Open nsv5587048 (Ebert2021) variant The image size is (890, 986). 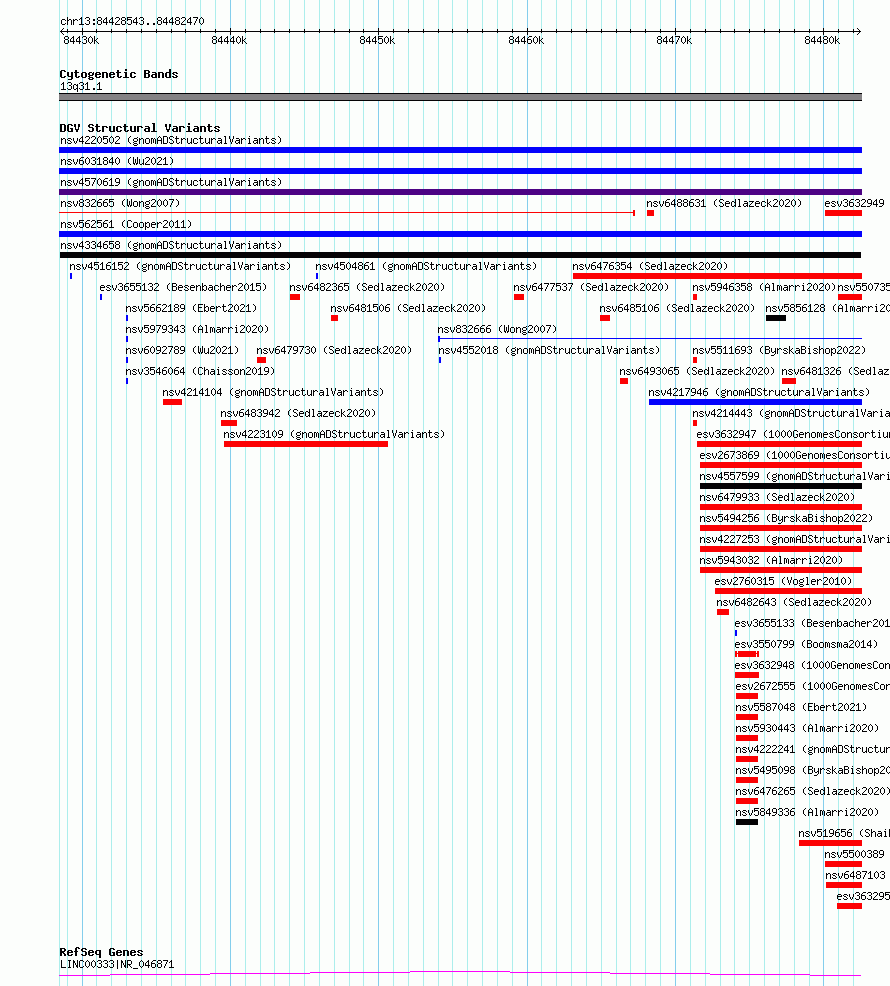point(801,707)
